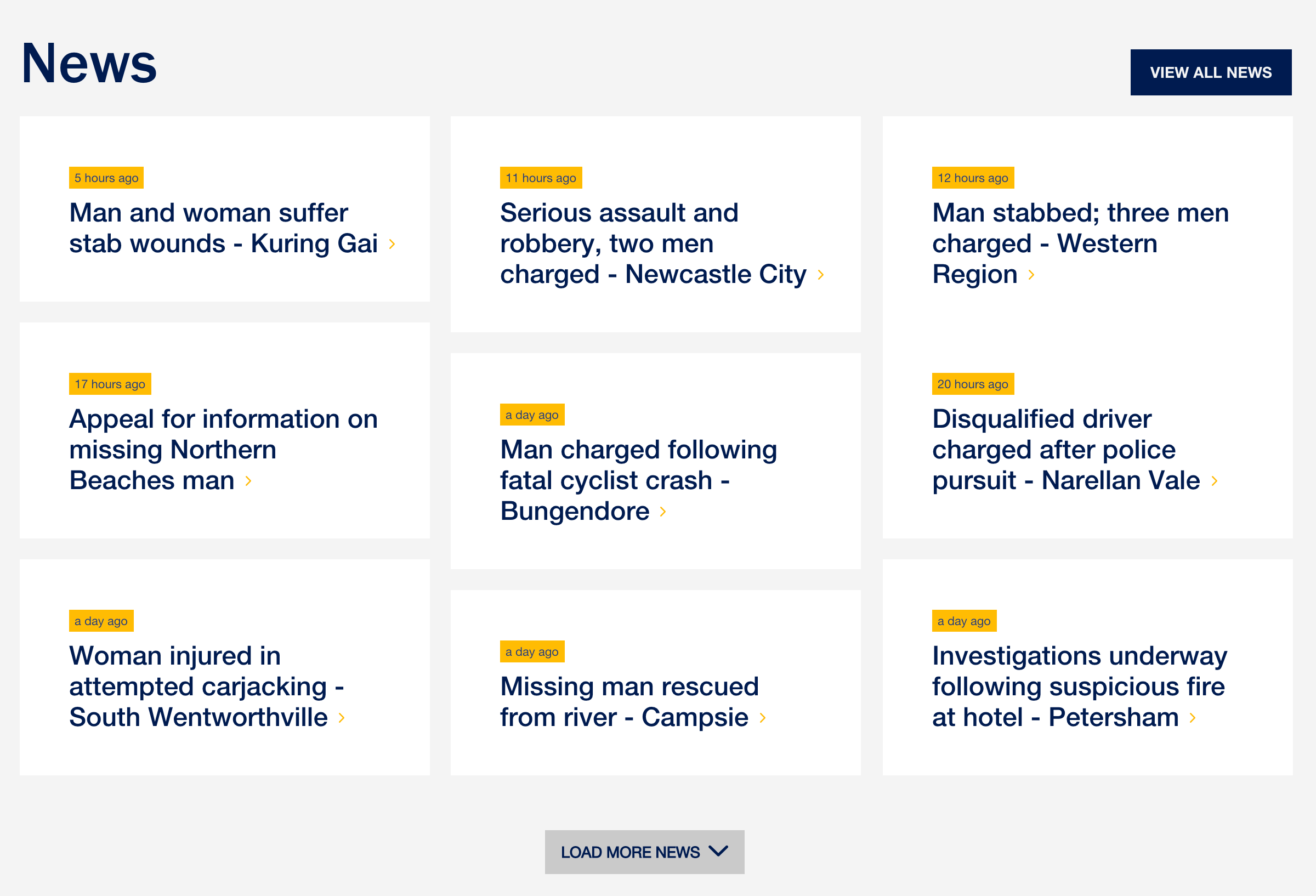
Task: Click the chevron after Campsie headline
Action: 762,718
